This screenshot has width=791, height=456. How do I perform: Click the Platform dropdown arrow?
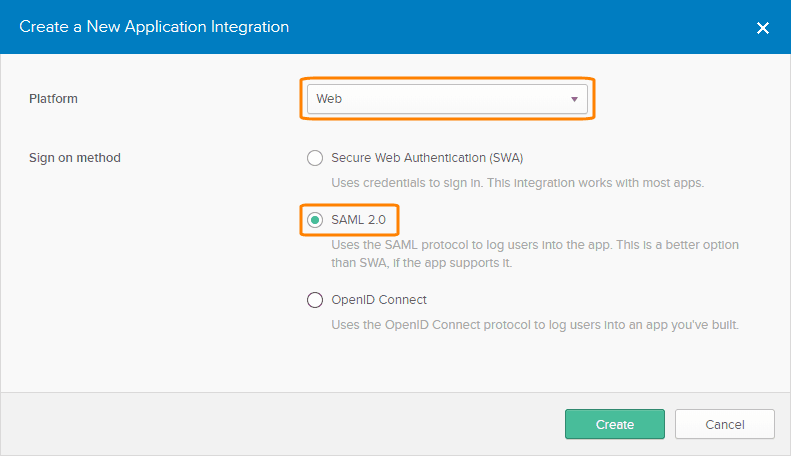pyautogui.click(x=574, y=99)
